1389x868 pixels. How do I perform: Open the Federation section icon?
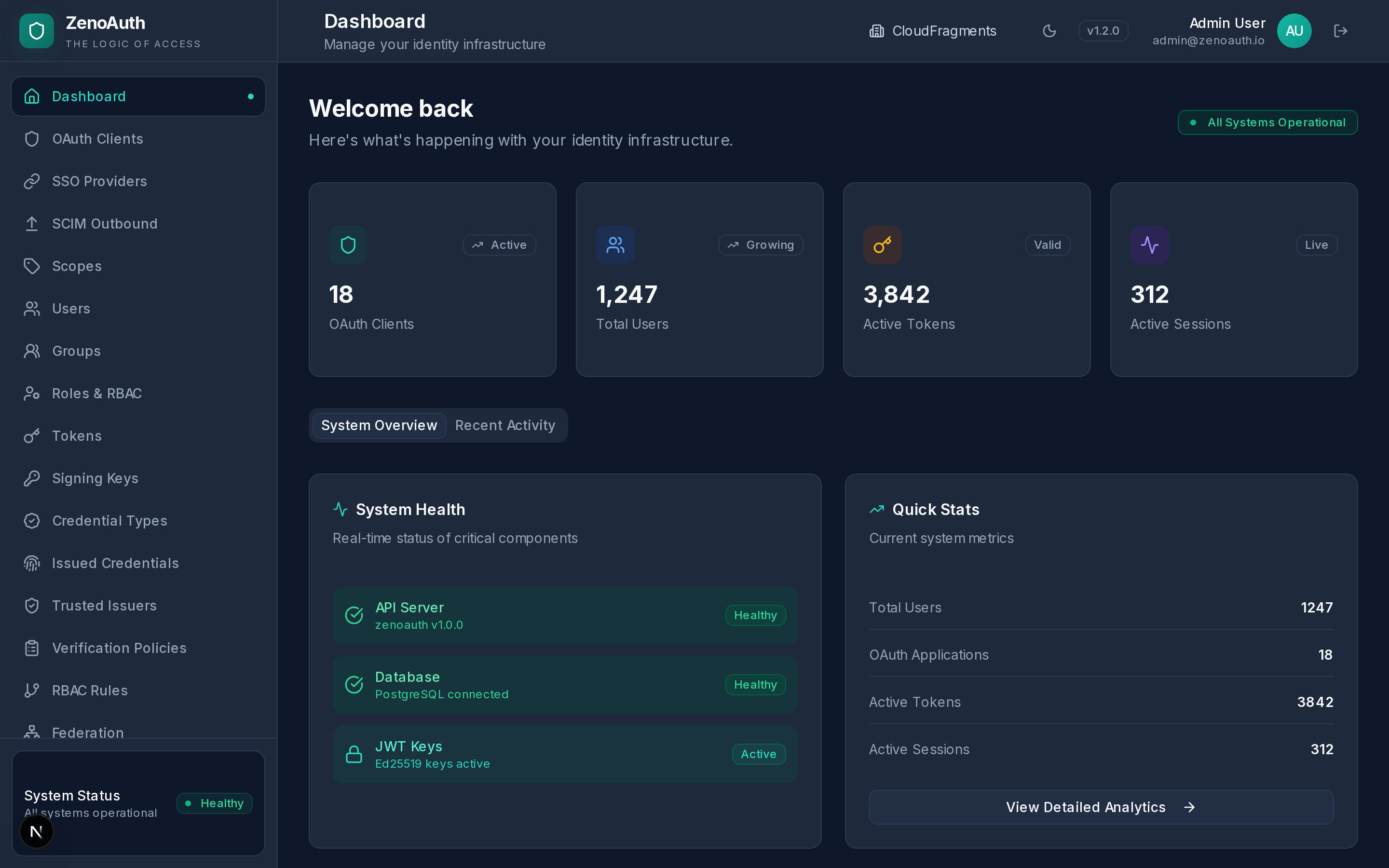(31, 732)
